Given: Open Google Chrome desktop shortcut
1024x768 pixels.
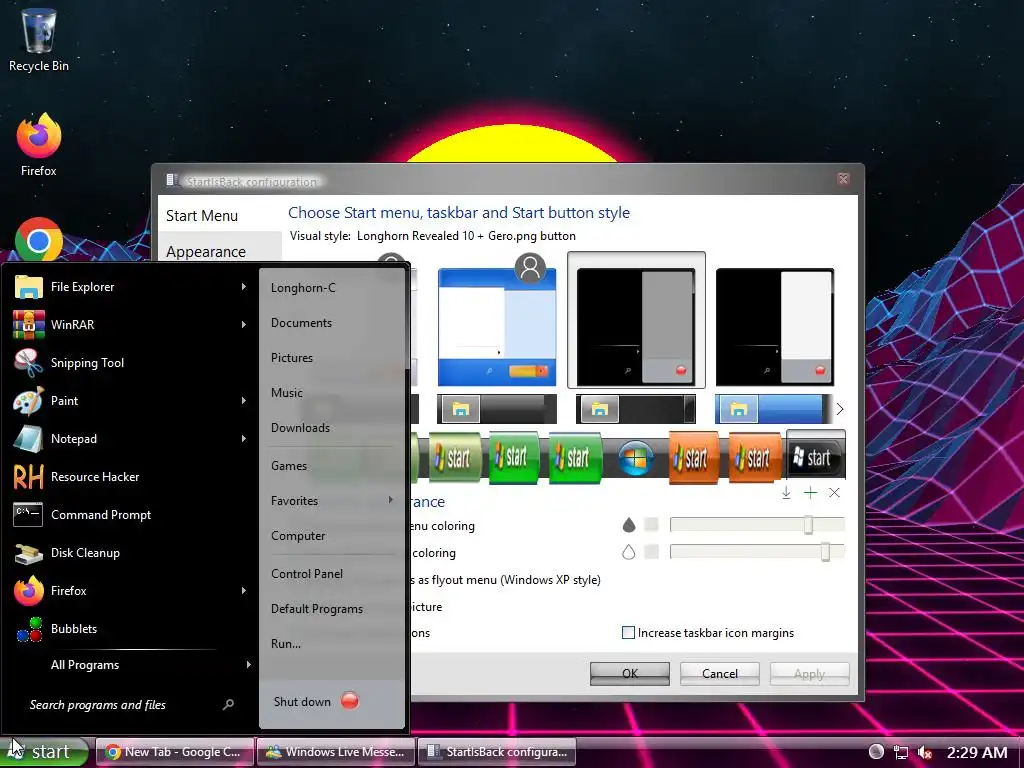Looking at the screenshot, I should point(39,240).
